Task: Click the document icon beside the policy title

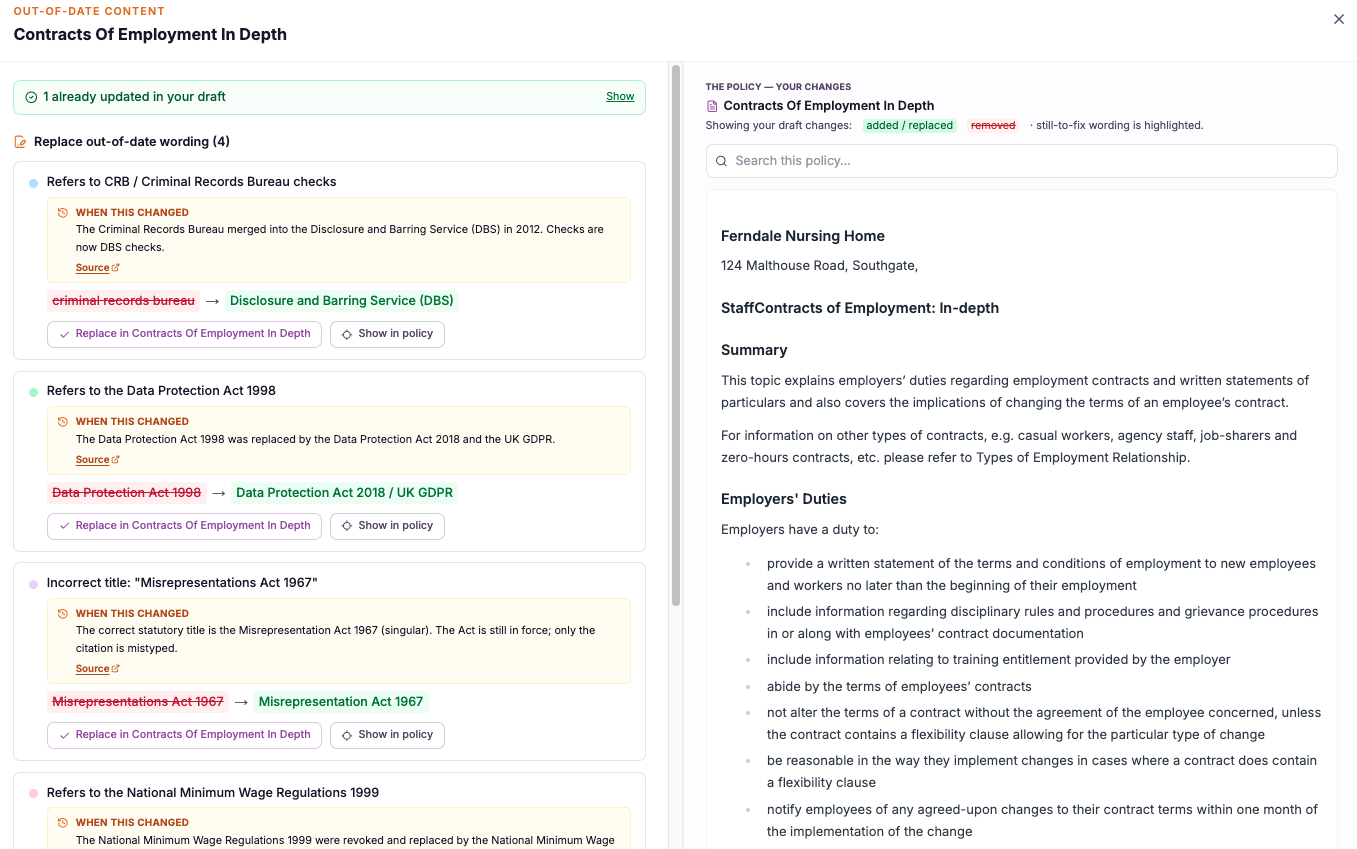Action: [x=712, y=106]
